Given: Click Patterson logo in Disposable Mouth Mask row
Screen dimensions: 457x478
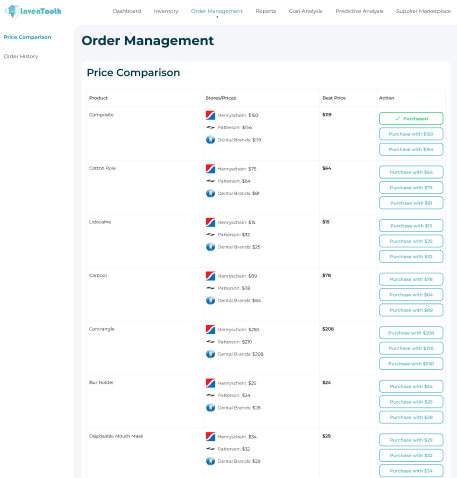Looking at the screenshot, I should click(x=210, y=449).
